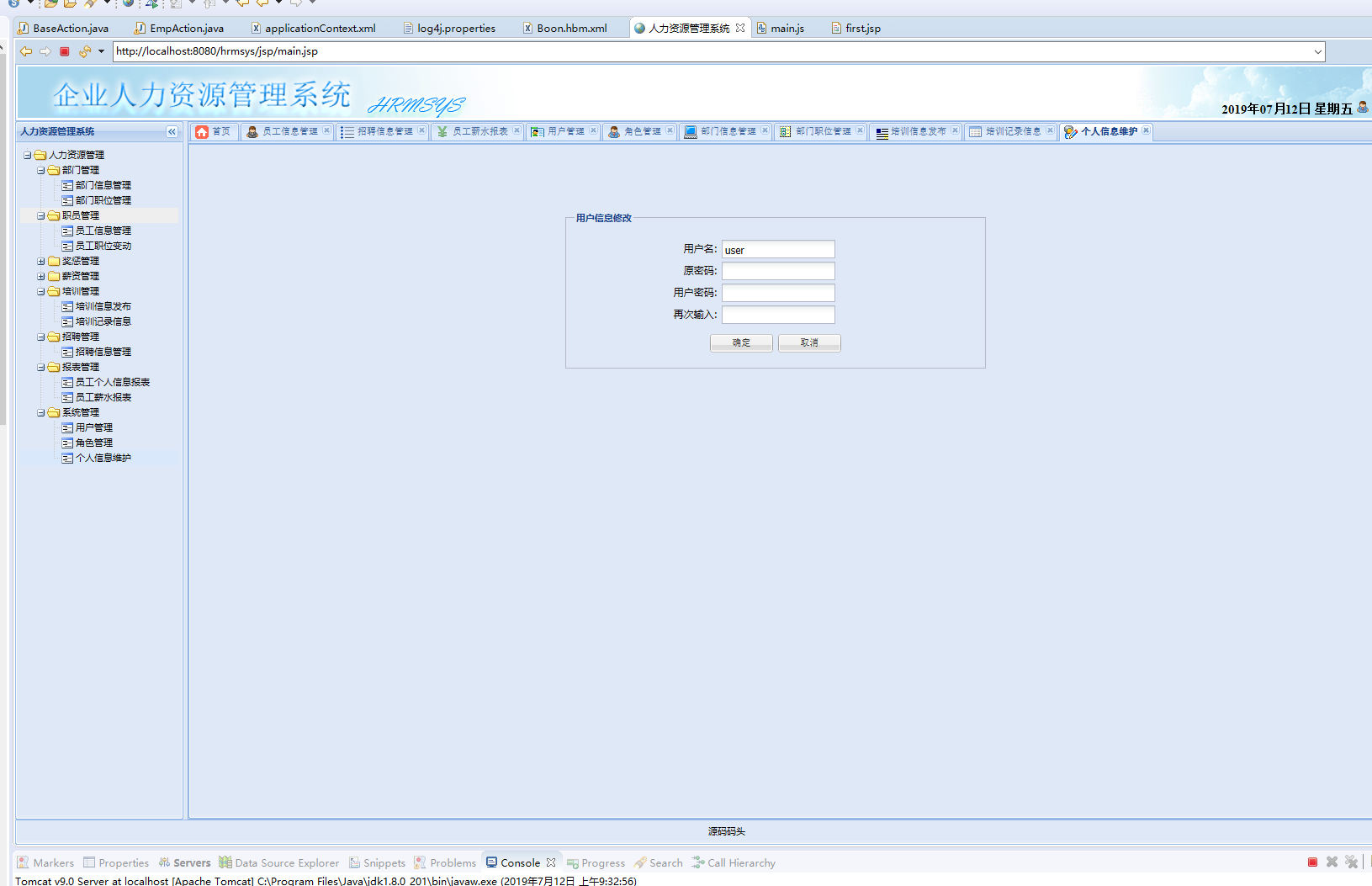
Task: Open the log4j.properties editor tab
Action: click(x=450, y=28)
